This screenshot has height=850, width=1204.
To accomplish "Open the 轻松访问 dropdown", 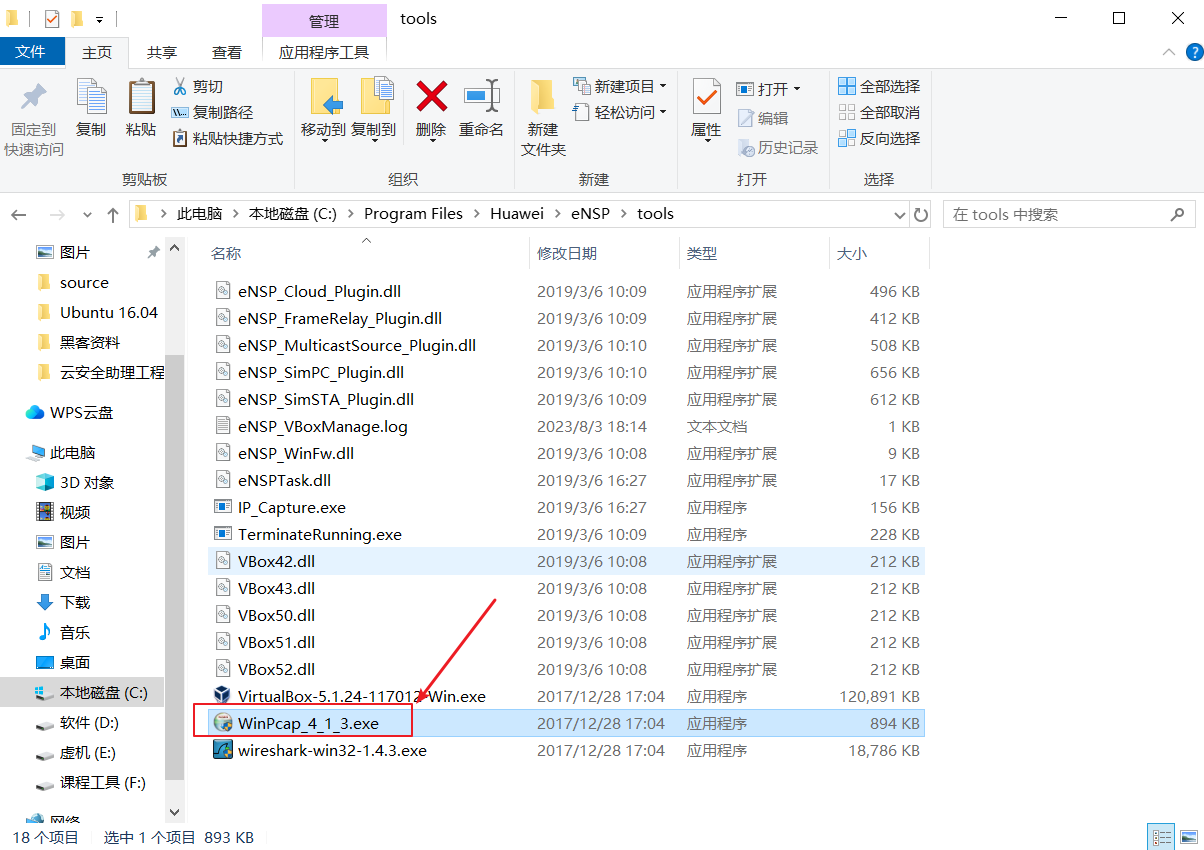I will 620,112.
